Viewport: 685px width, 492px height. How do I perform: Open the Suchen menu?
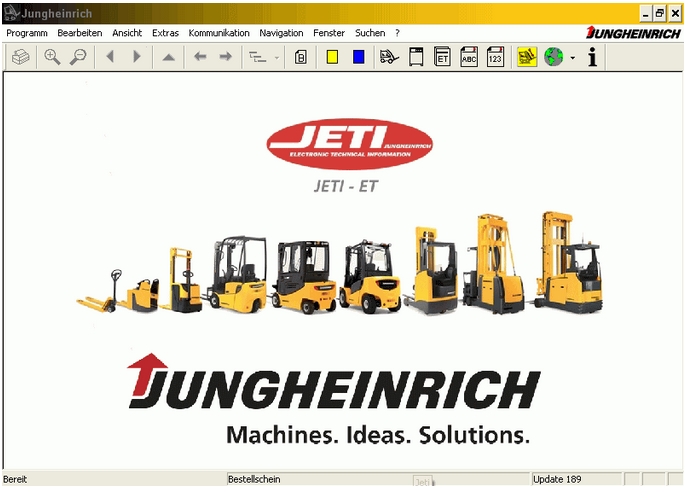click(x=370, y=33)
